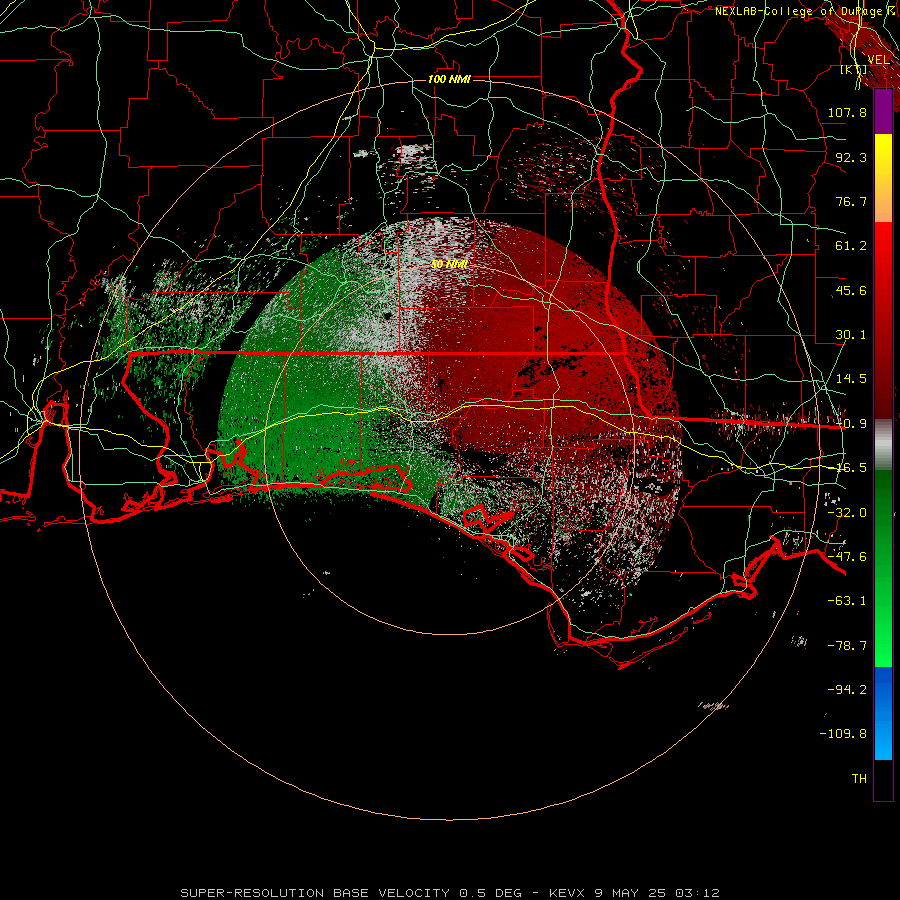Click the purple segment of the color bar
The height and width of the screenshot is (900, 900).
point(883,112)
